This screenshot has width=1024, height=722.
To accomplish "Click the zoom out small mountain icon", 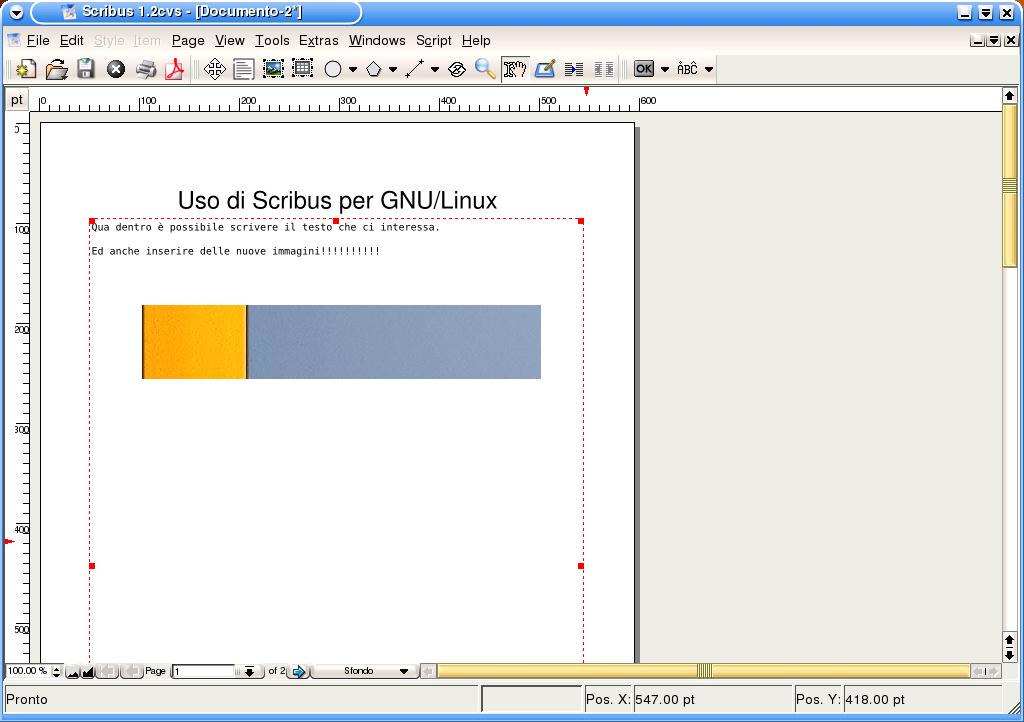I will (x=72, y=672).
